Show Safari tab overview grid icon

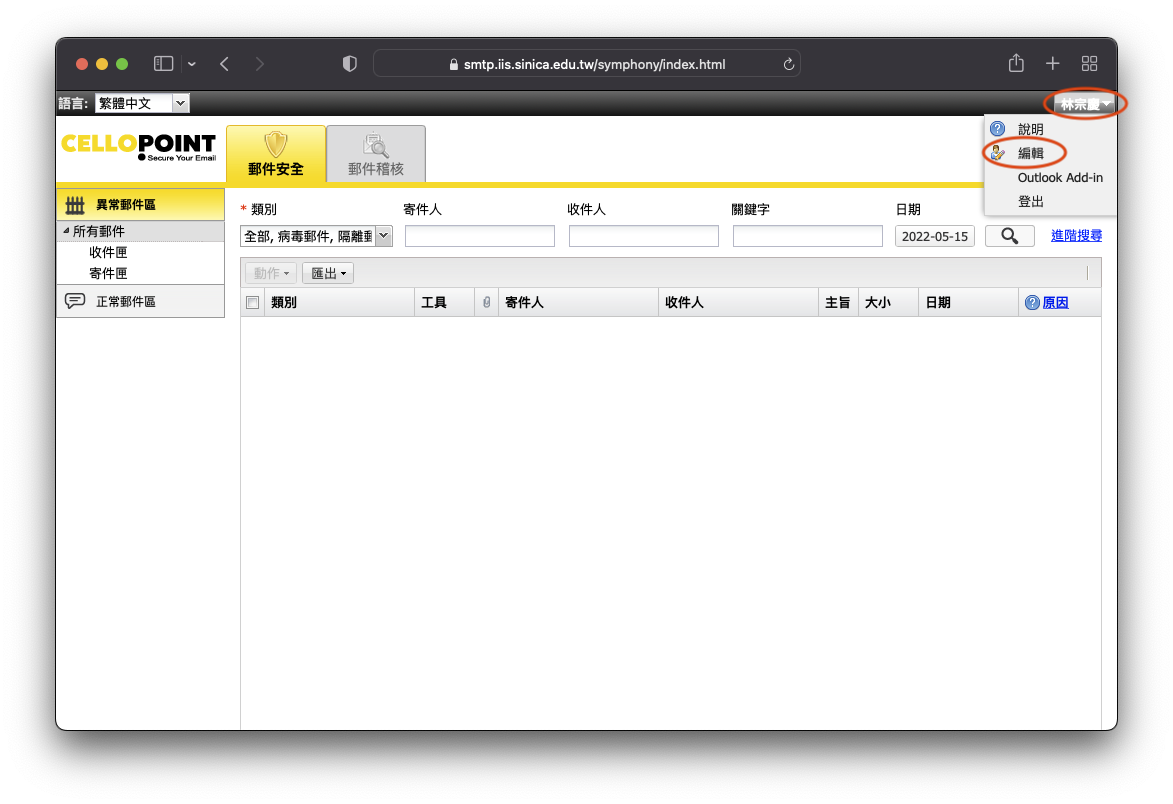coord(1089,64)
